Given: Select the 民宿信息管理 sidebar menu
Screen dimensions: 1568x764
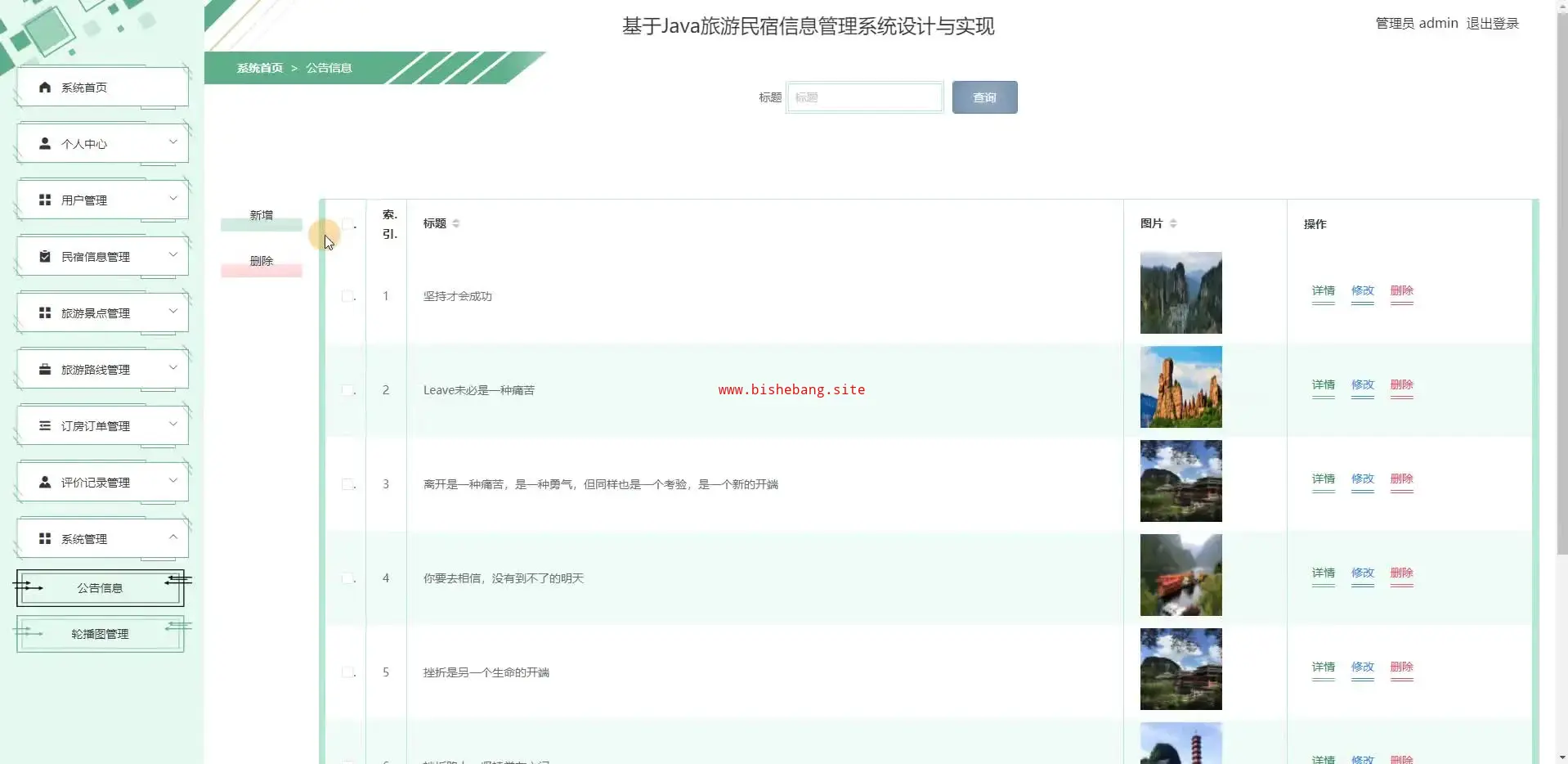Looking at the screenshot, I should [x=102, y=257].
